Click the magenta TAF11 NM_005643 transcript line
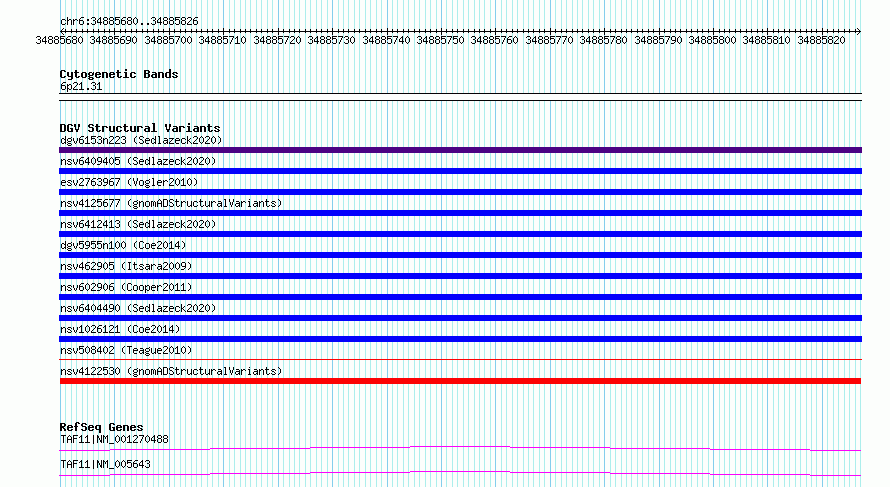Image resolution: width=890 pixels, height=487 pixels. pyautogui.click(x=460, y=473)
